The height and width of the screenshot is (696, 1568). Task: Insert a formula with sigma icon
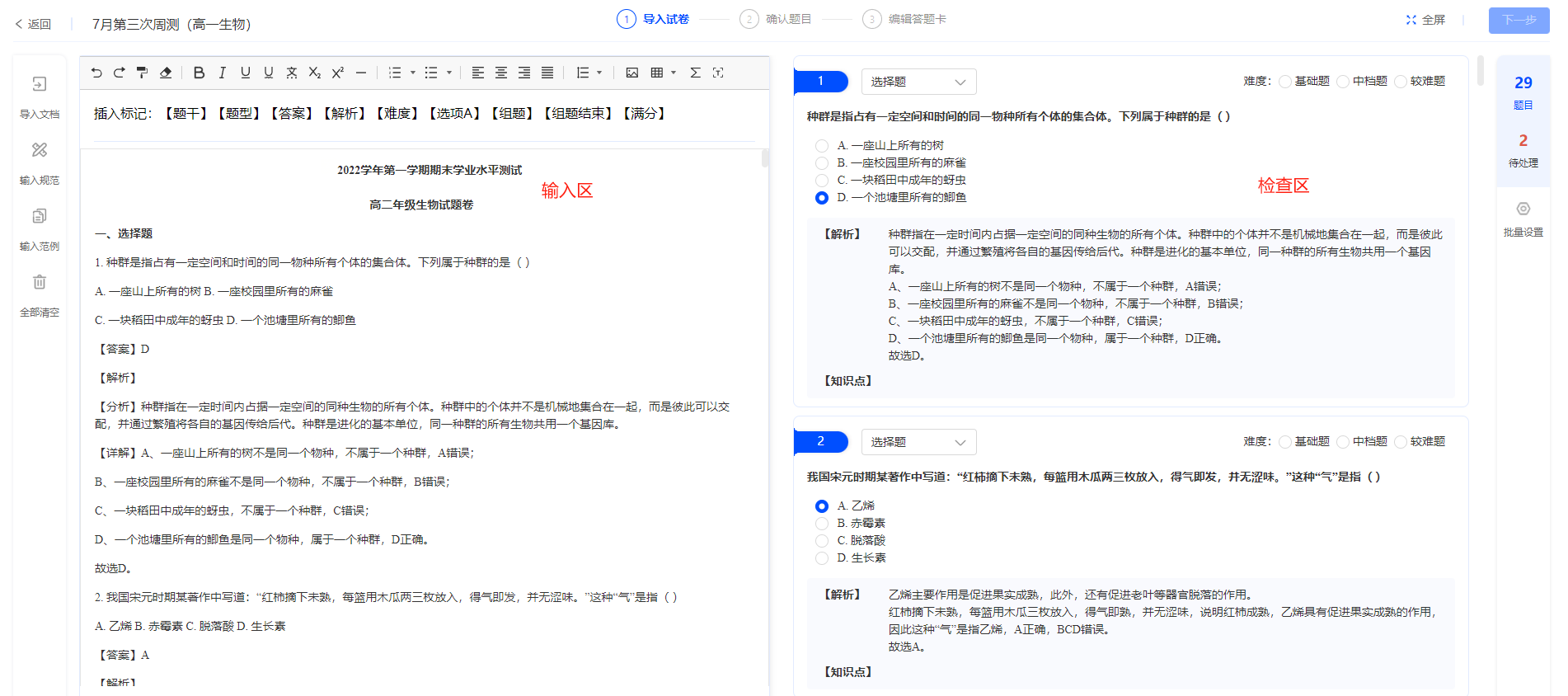click(695, 73)
